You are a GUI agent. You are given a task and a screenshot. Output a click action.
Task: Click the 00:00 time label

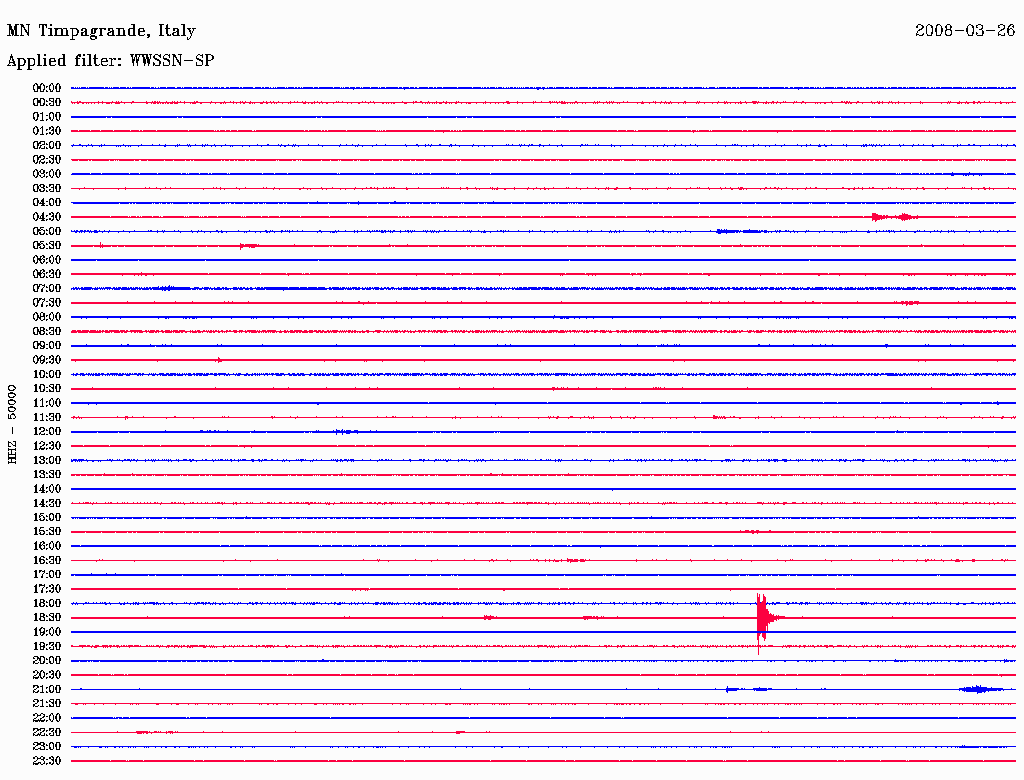[47, 88]
